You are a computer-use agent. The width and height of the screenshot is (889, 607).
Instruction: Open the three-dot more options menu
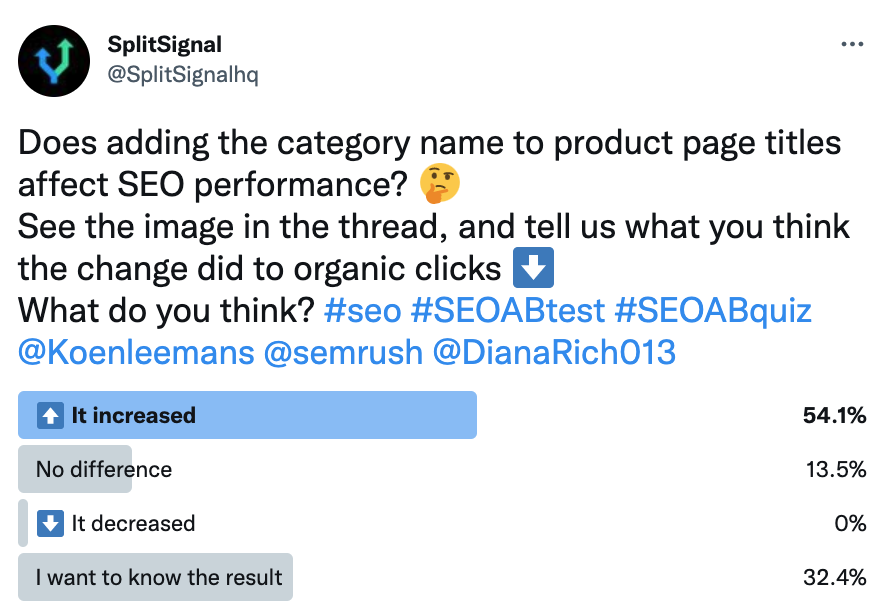tap(852, 45)
